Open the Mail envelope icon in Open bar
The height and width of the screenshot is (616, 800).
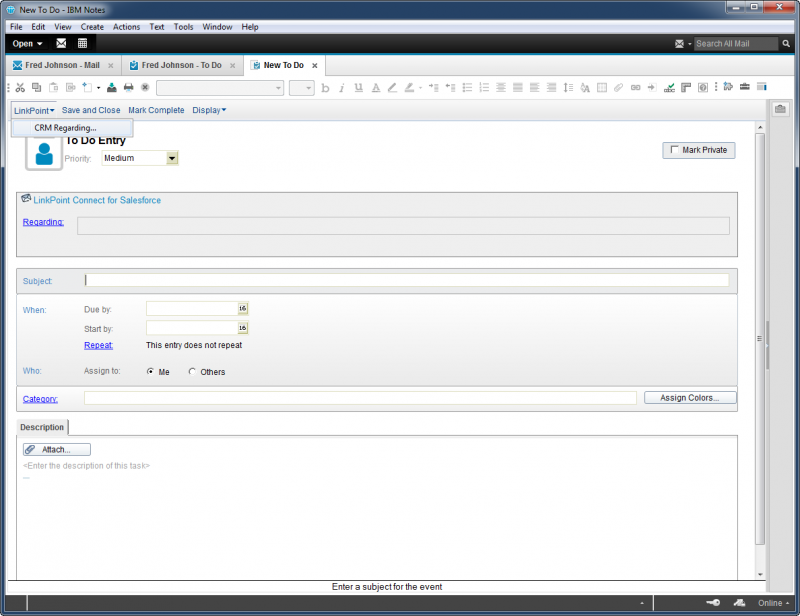click(x=61, y=43)
